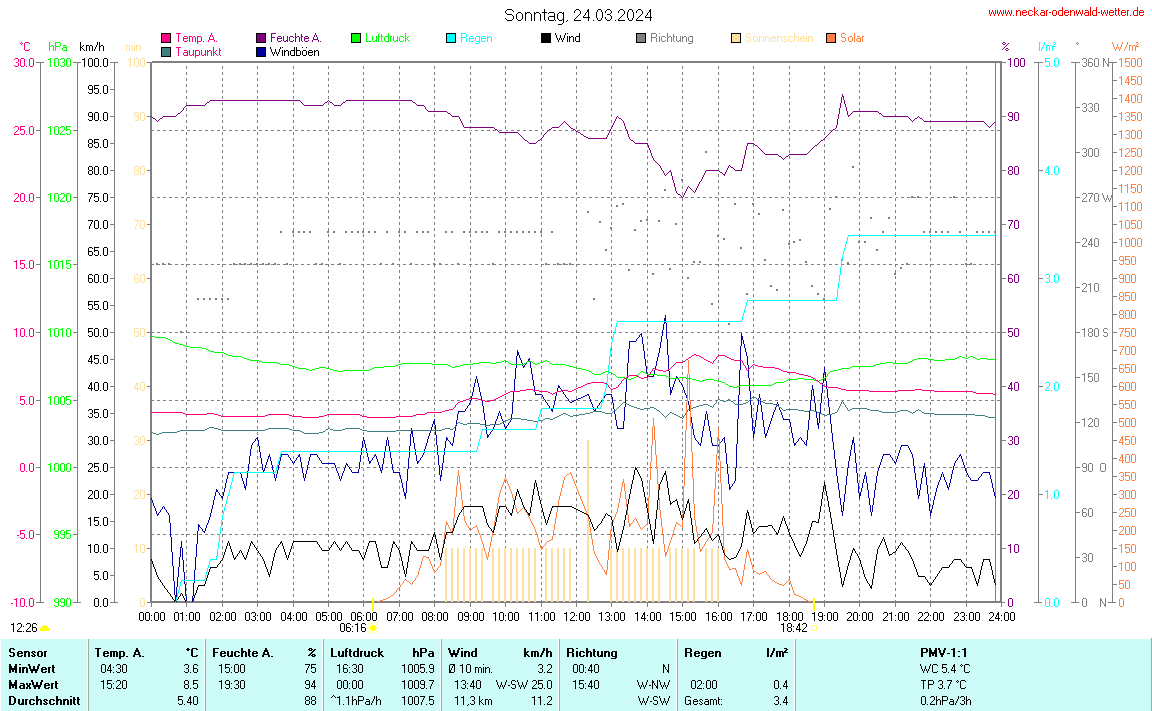The width and height of the screenshot is (1152, 711).
Task: Click the Sonnenschein legend square
Action: pyautogui.click(x=736, y=38)
